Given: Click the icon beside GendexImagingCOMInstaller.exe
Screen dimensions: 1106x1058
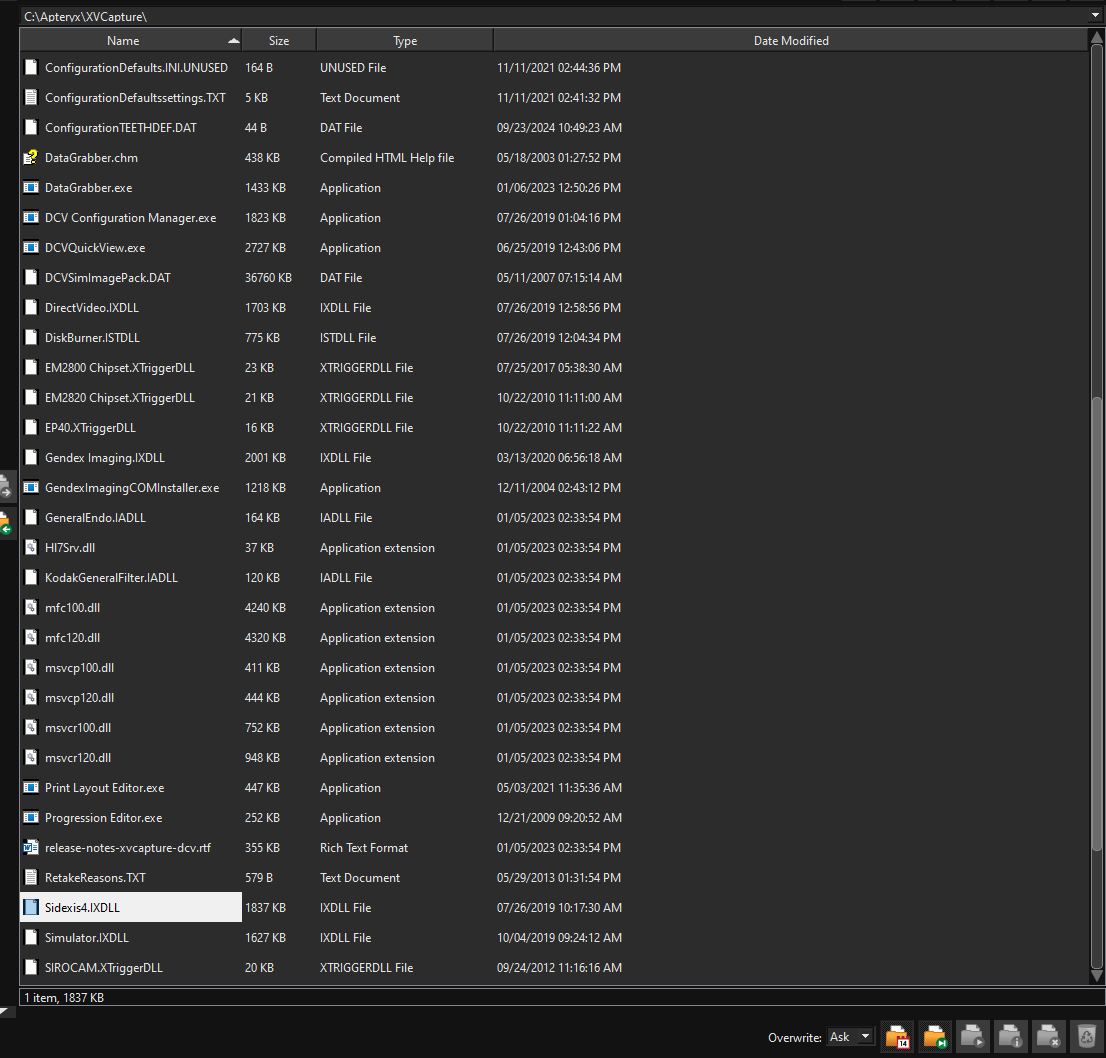Looking at the screenshot, I should click(30, 487).
